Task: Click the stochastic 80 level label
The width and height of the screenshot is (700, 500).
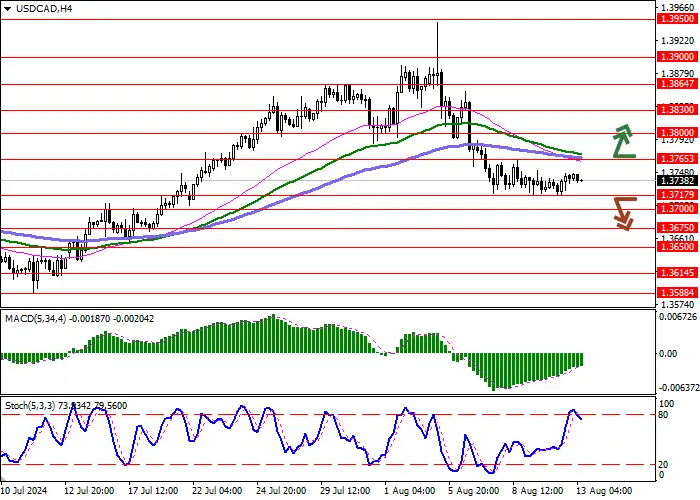Action: 663,415
